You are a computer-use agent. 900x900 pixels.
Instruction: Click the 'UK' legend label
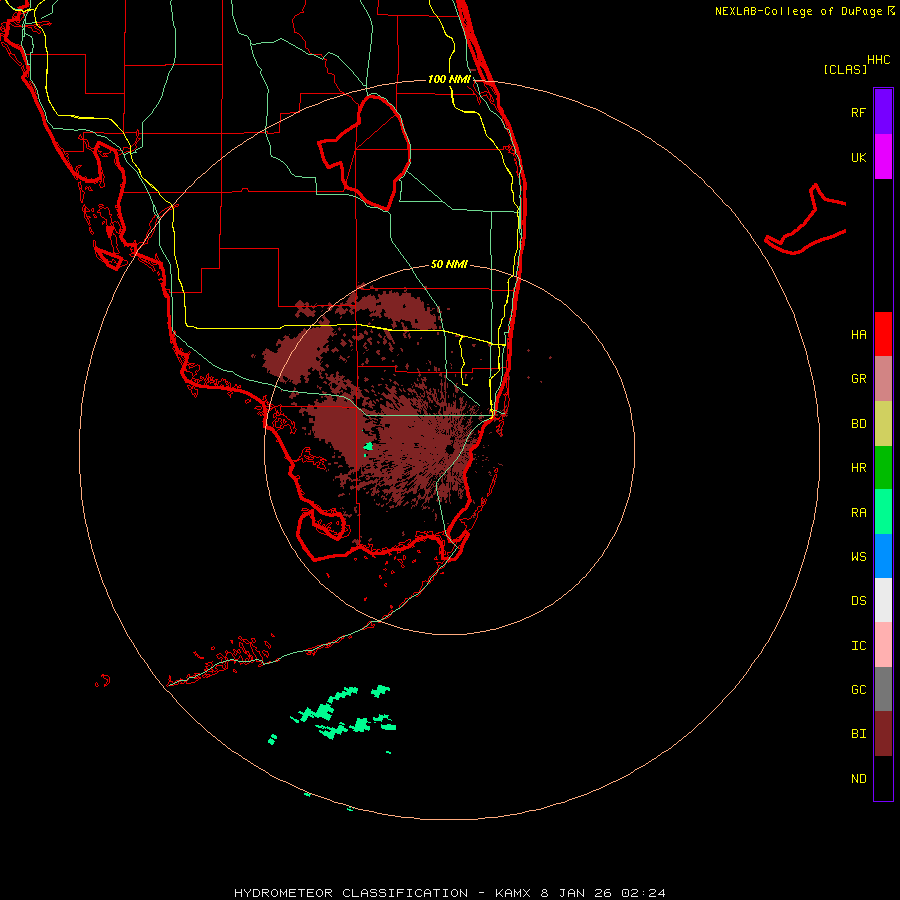pos(858,158)
